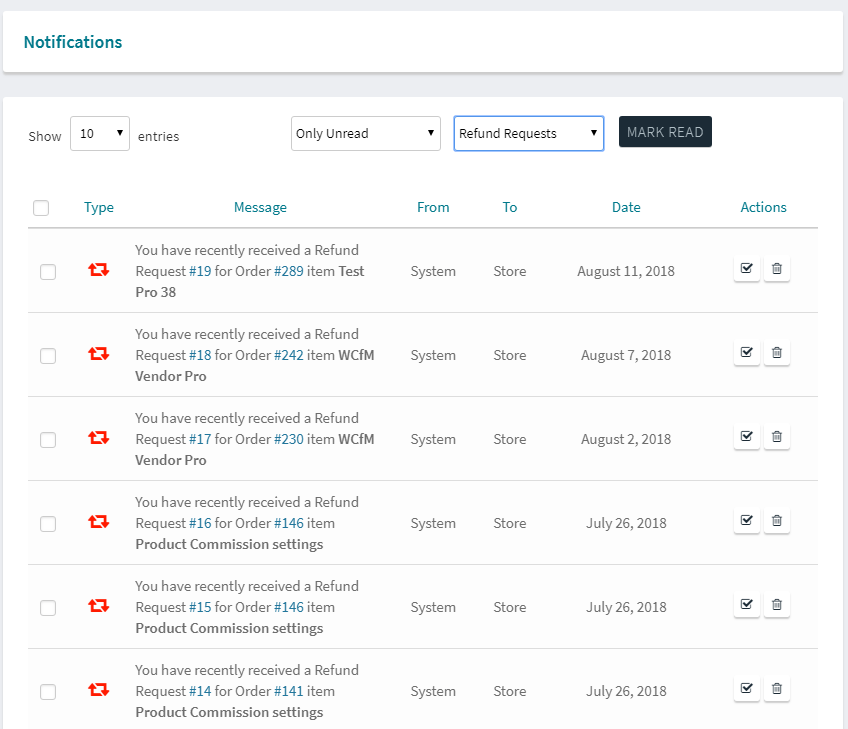This screenshot has height=729, width=848.
Task: Open Order #289 link
Action: click(x=289, y=271)
